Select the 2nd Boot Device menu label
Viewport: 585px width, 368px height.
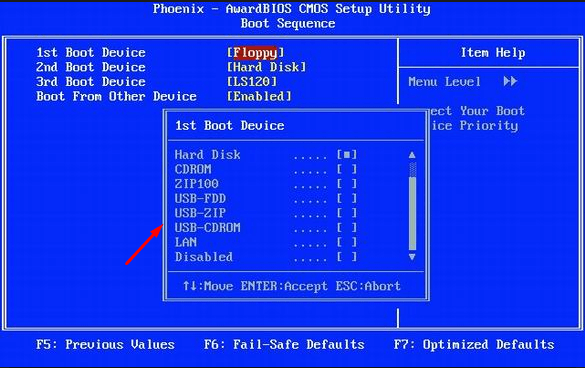[91, 67]
